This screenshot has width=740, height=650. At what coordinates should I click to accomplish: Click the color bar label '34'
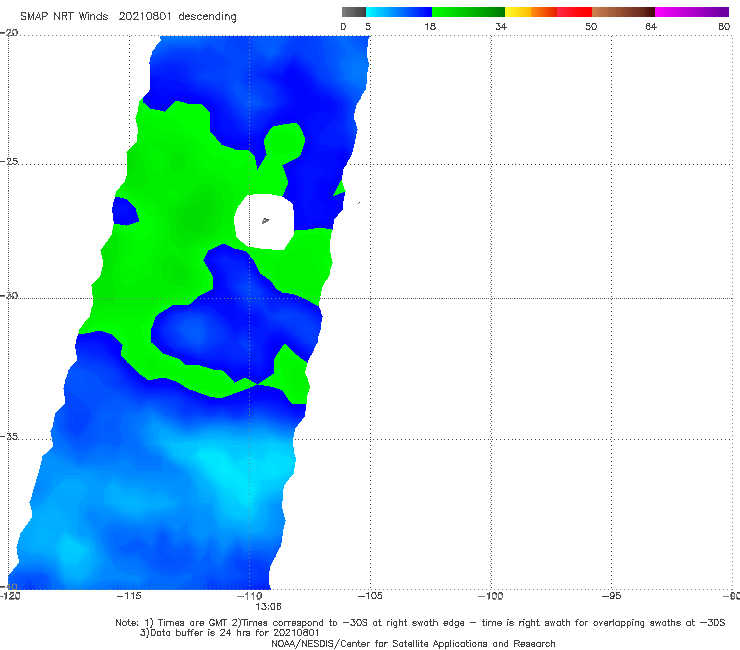pyautogui.click(x=501, y=26)
